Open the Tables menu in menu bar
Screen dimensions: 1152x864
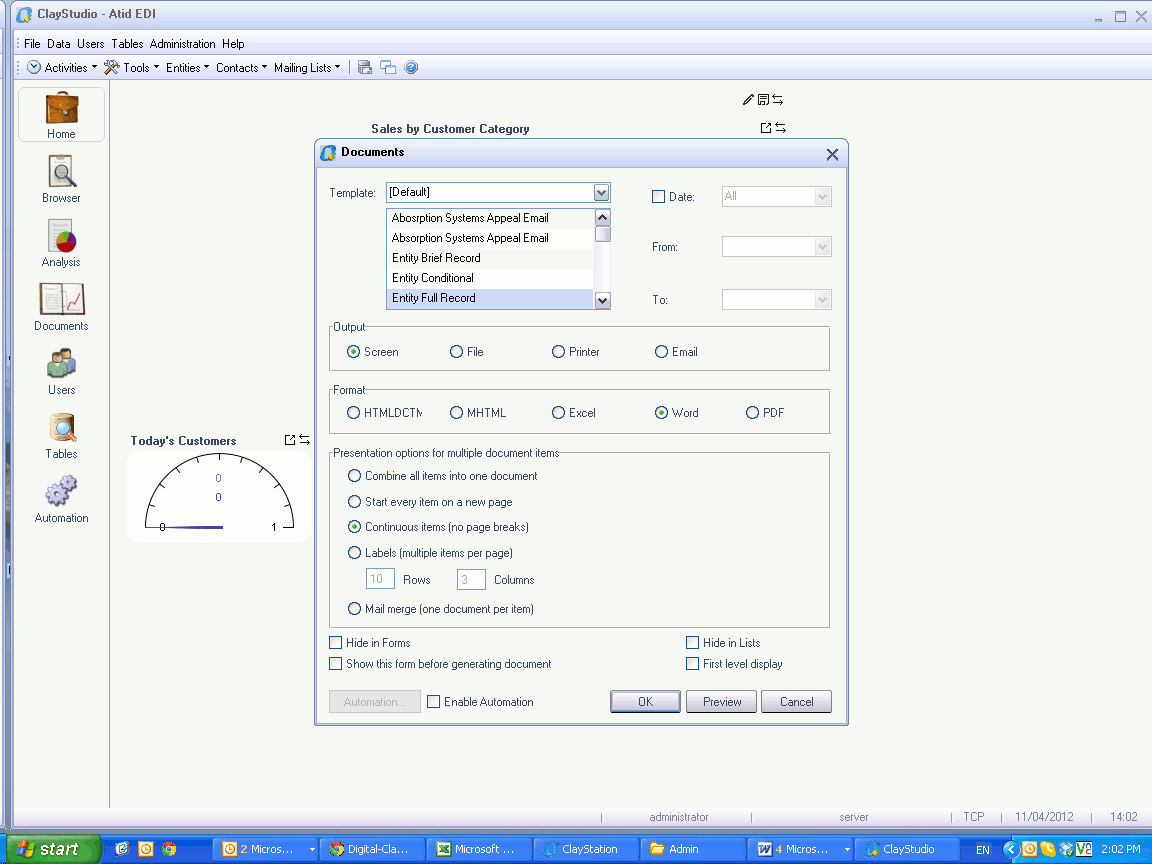(127, 44)
